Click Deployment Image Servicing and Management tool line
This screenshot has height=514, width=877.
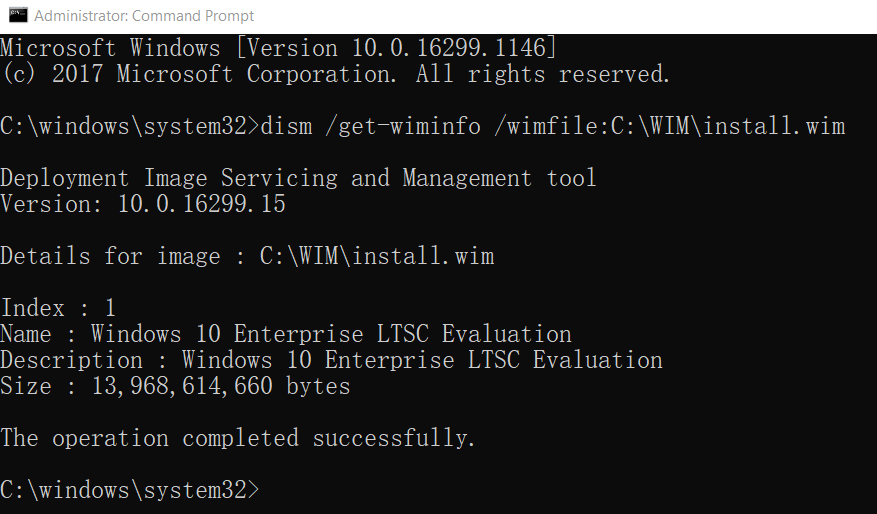[298, 178]
